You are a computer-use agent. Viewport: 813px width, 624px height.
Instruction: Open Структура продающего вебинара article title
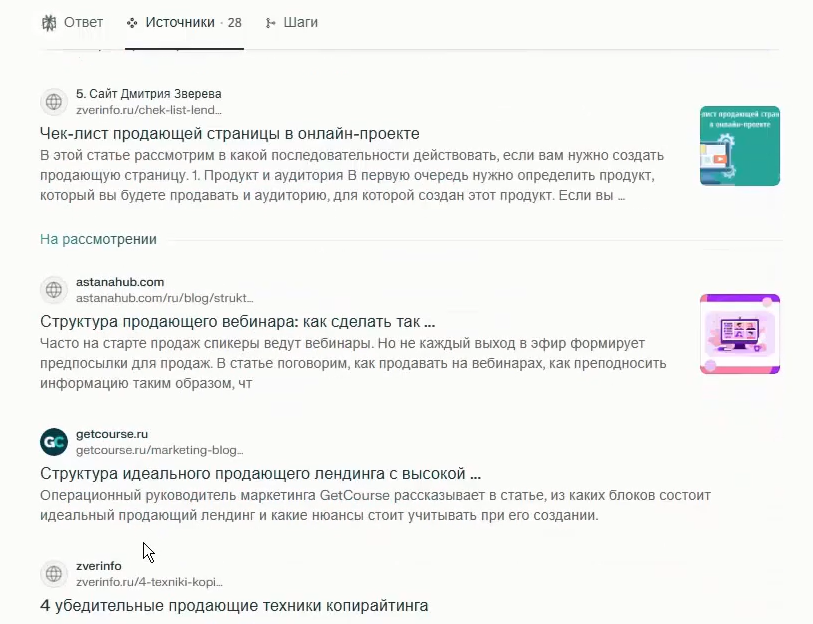(x=237, y=322)
